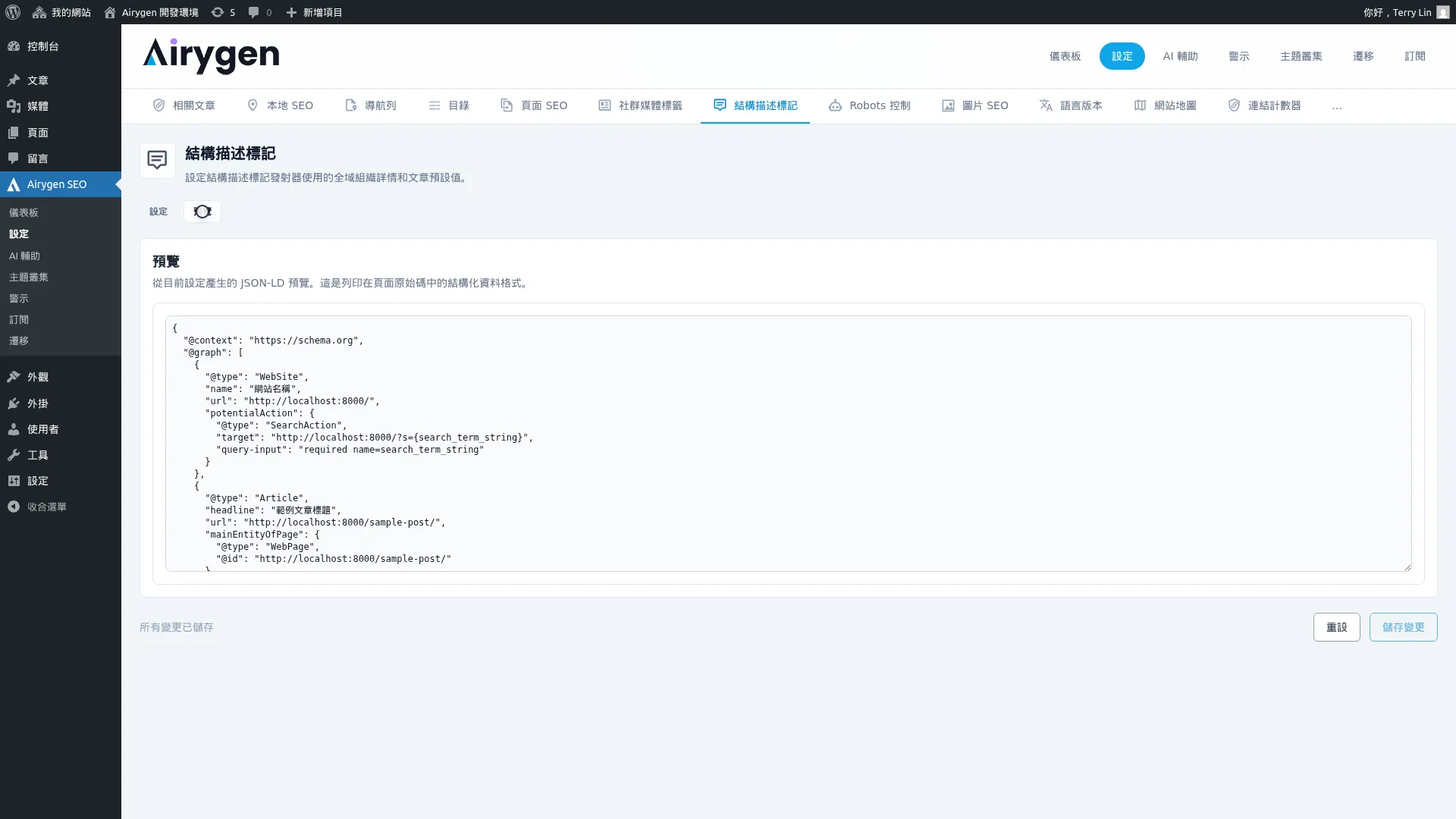Select the 設定 pill in top navigation

coord(1122,56)
